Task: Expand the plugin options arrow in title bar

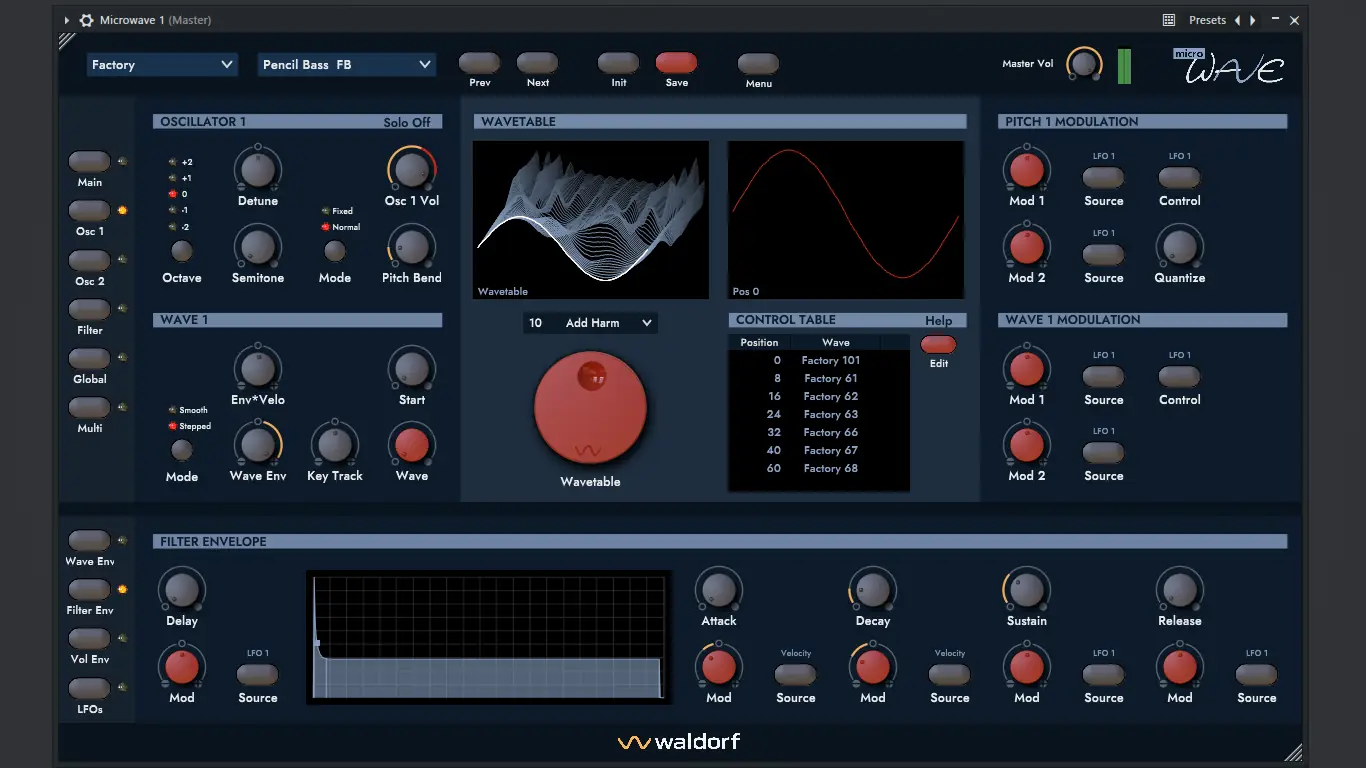Action: (67, 20)
